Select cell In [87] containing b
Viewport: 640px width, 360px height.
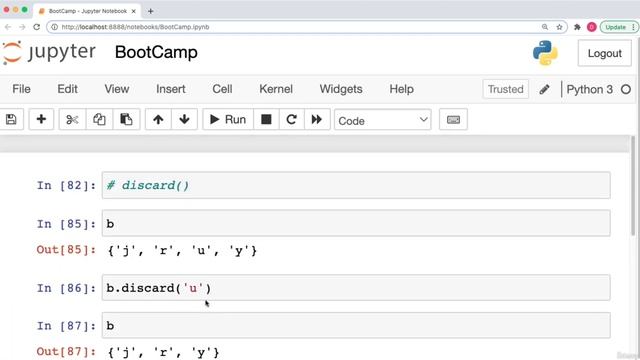point(356,325)
